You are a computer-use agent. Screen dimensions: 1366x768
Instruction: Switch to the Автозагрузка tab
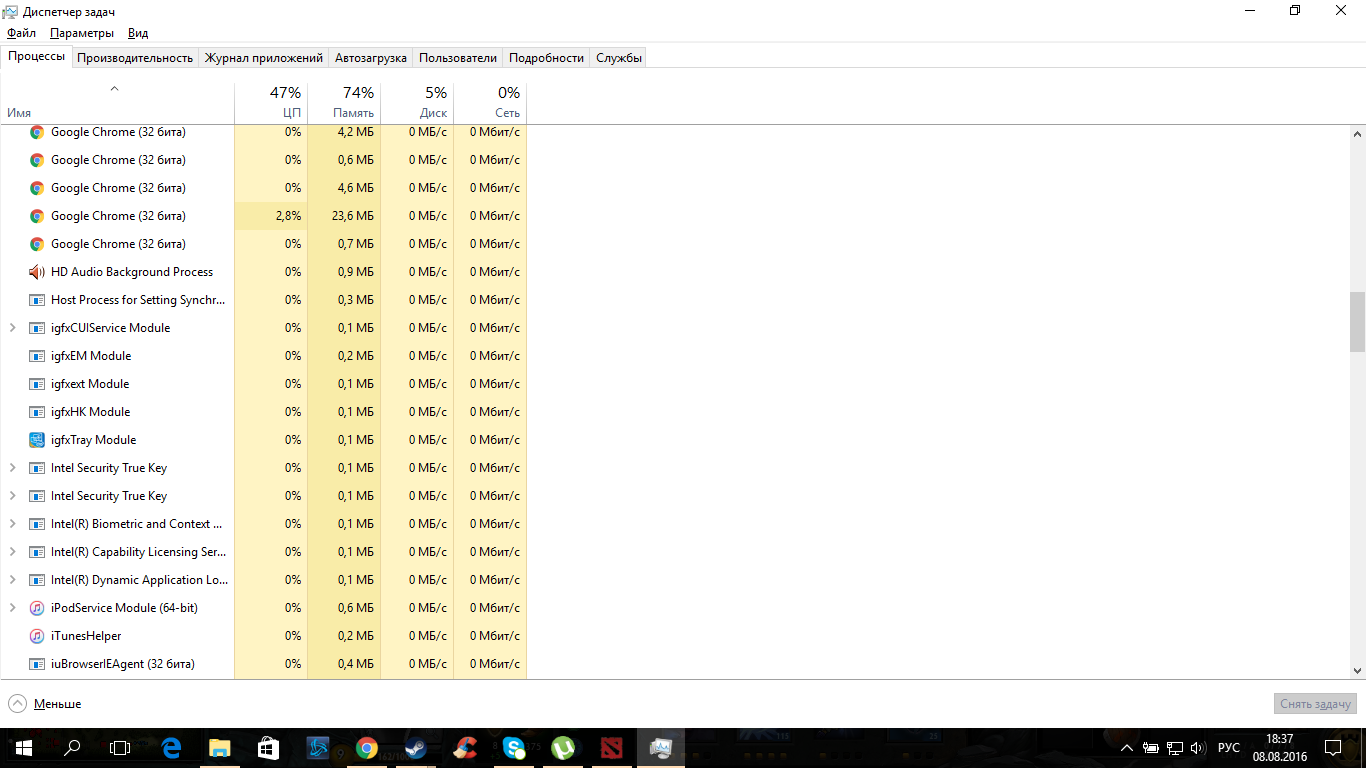coord(371,58)
